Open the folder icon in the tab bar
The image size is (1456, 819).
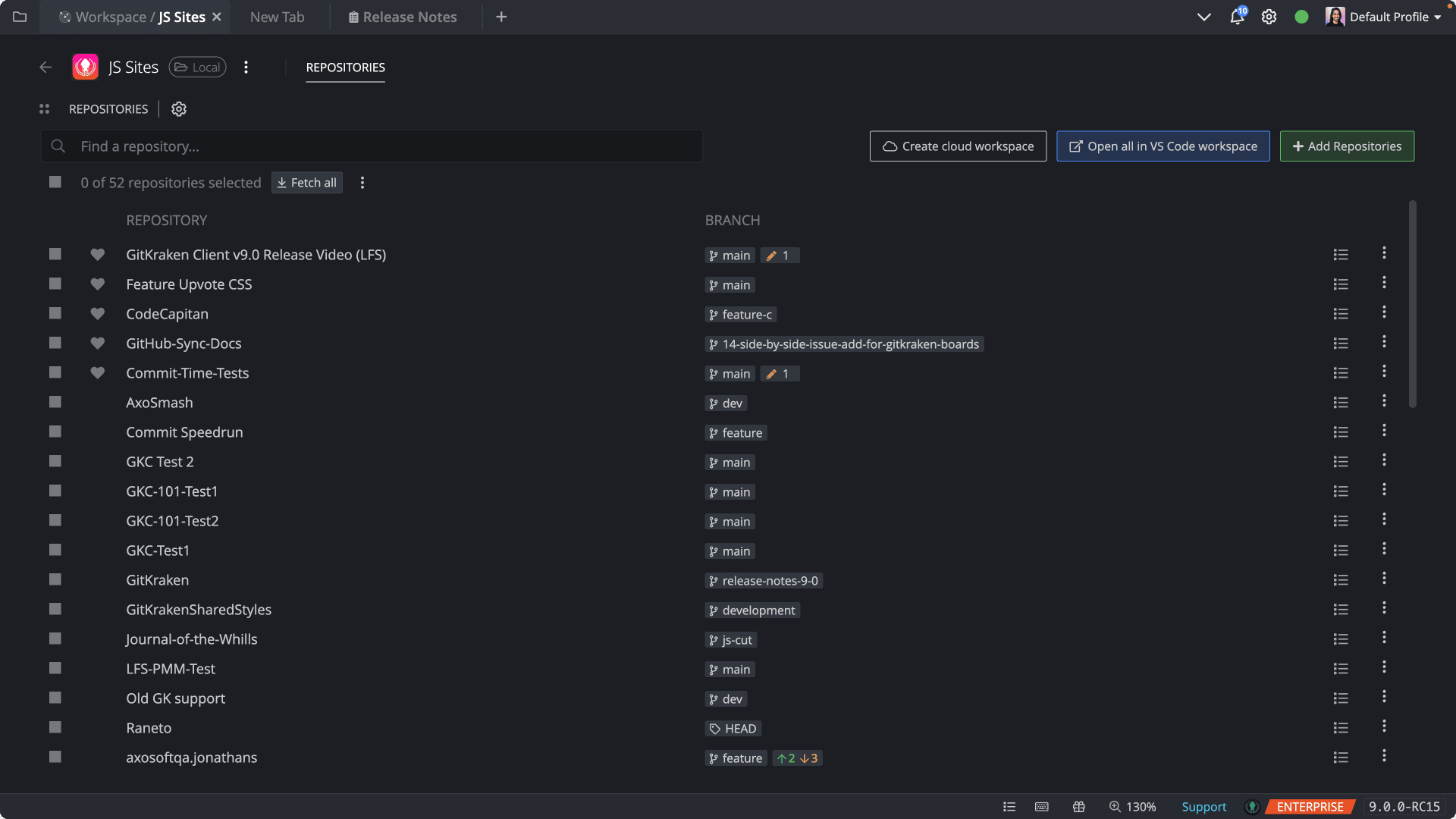[20, 17]
